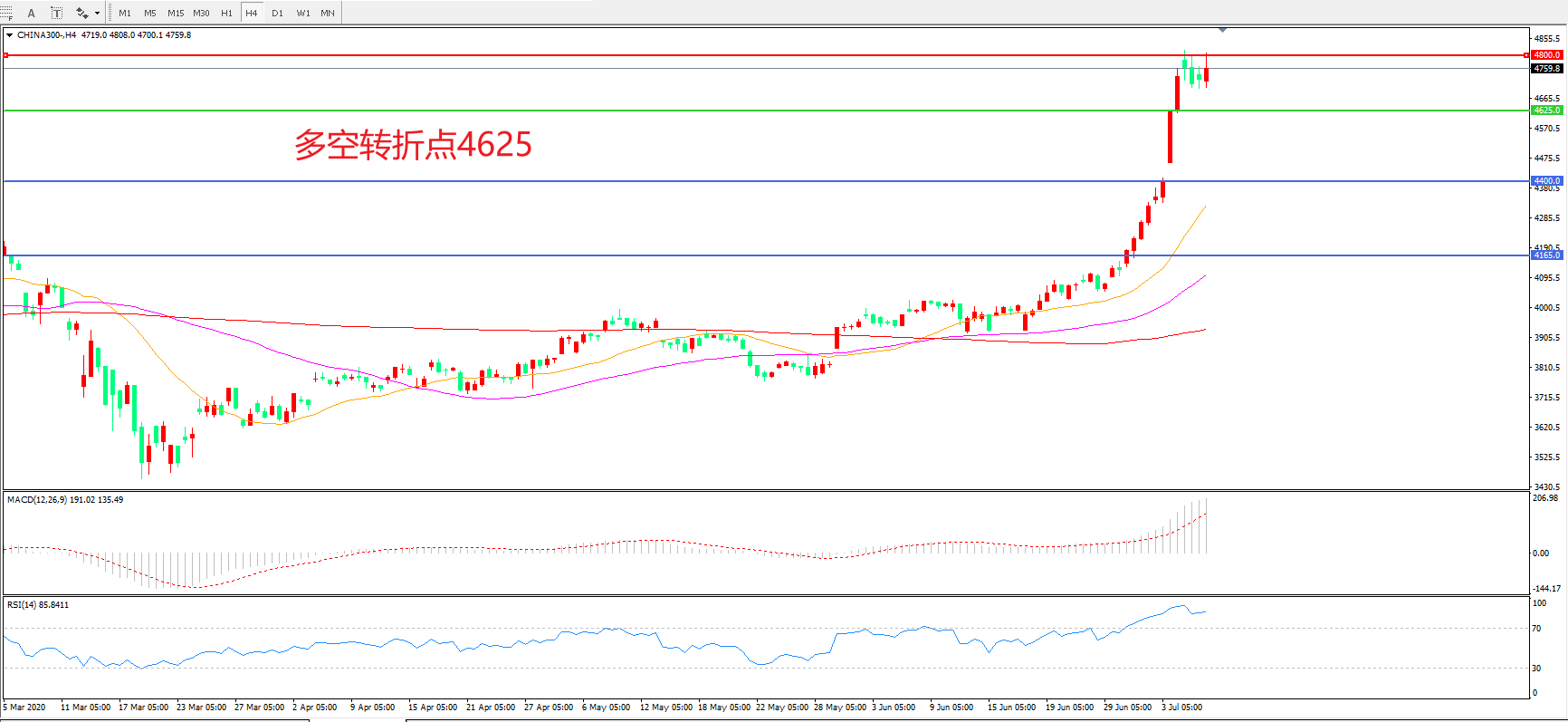Image resolution: width=1568 pixels, height=722 pixels.
Task: Click the RSI(14) indicator label
Action: (x=38, y=605)
